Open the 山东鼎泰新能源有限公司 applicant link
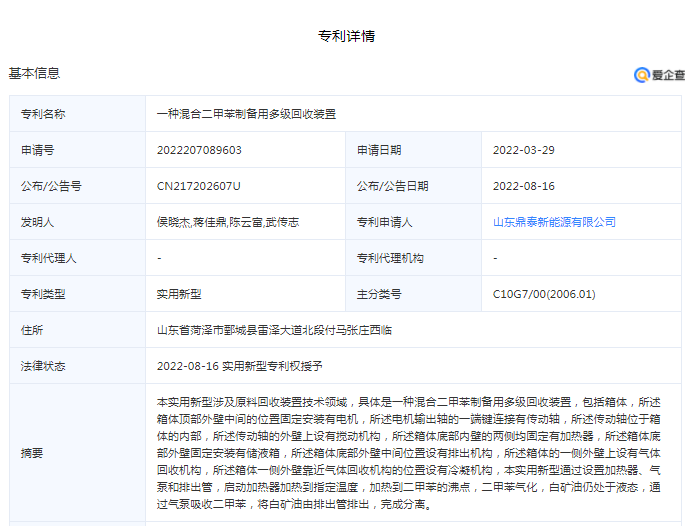This screenshot has height=526, width=692. coord(554,222)
